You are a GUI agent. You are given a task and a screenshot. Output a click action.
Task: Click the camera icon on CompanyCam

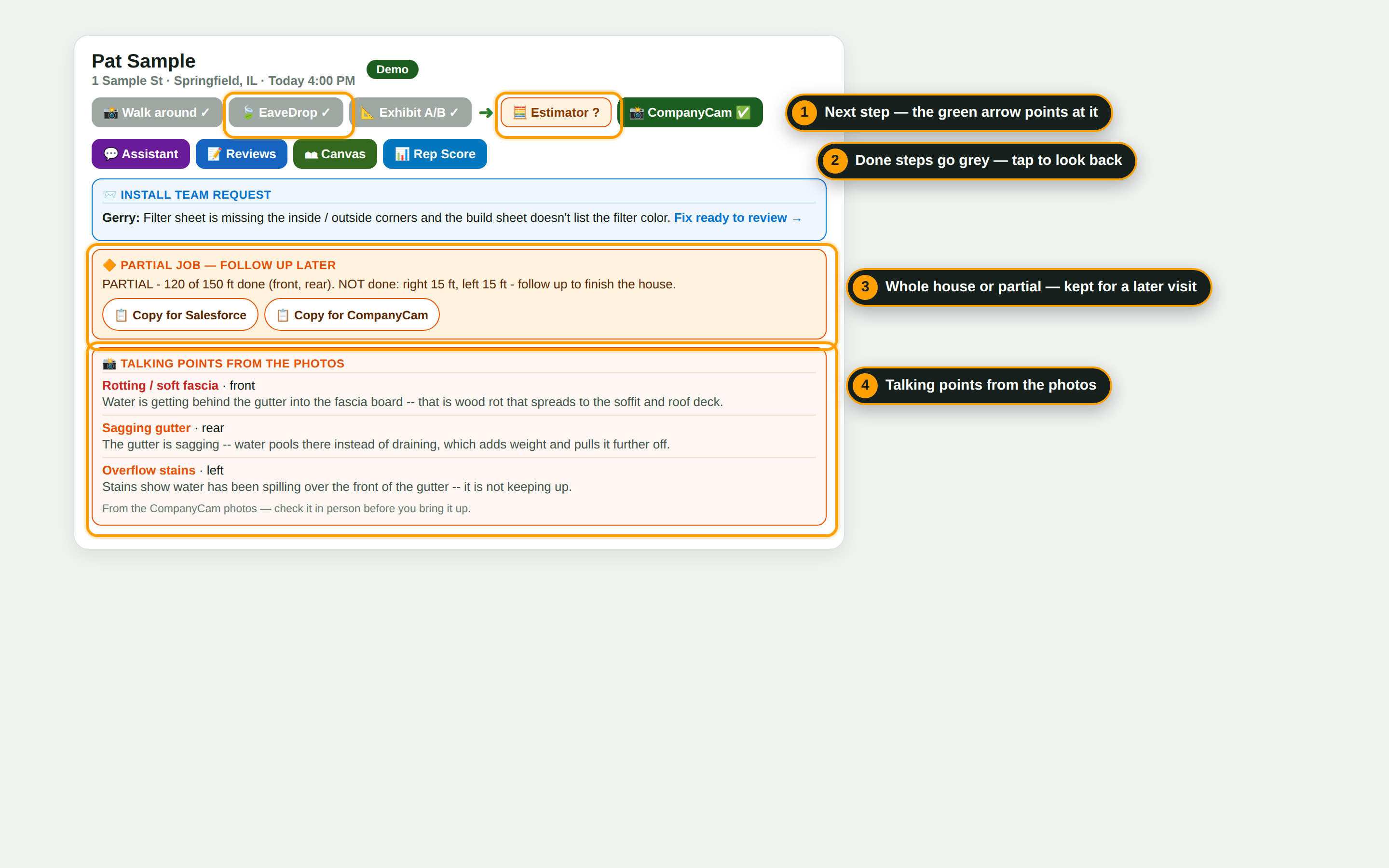(x=637, y=112)
